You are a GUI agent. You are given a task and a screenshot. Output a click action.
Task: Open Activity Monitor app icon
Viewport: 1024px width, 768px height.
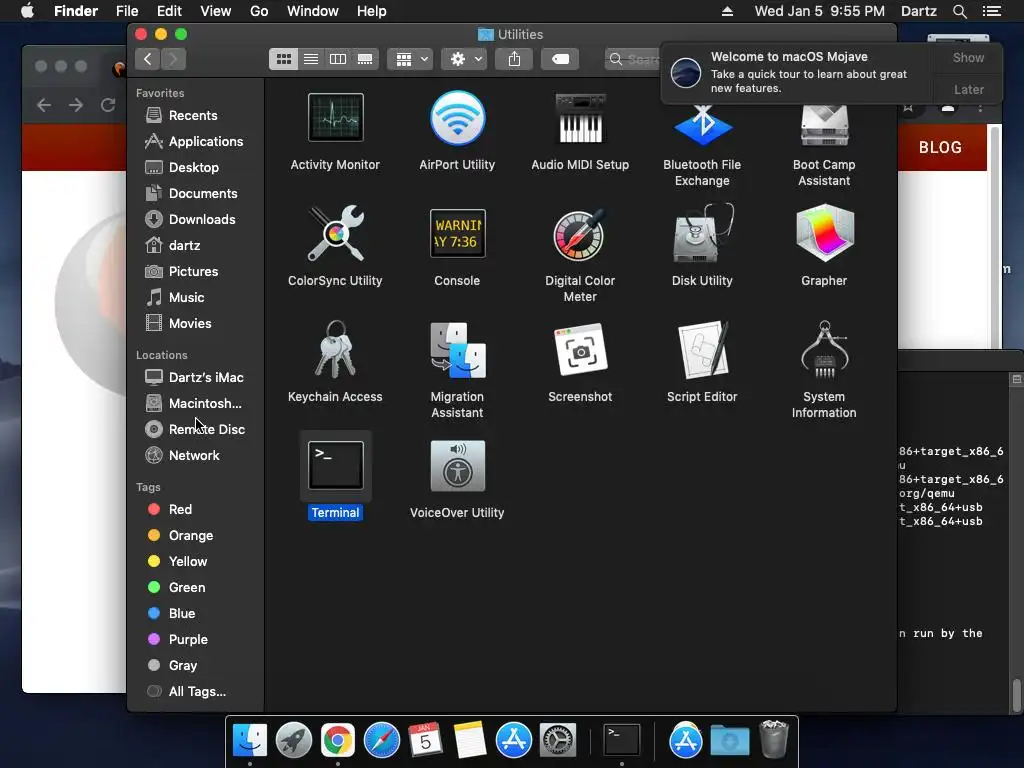pyautogui.click(x=335, y=118)
